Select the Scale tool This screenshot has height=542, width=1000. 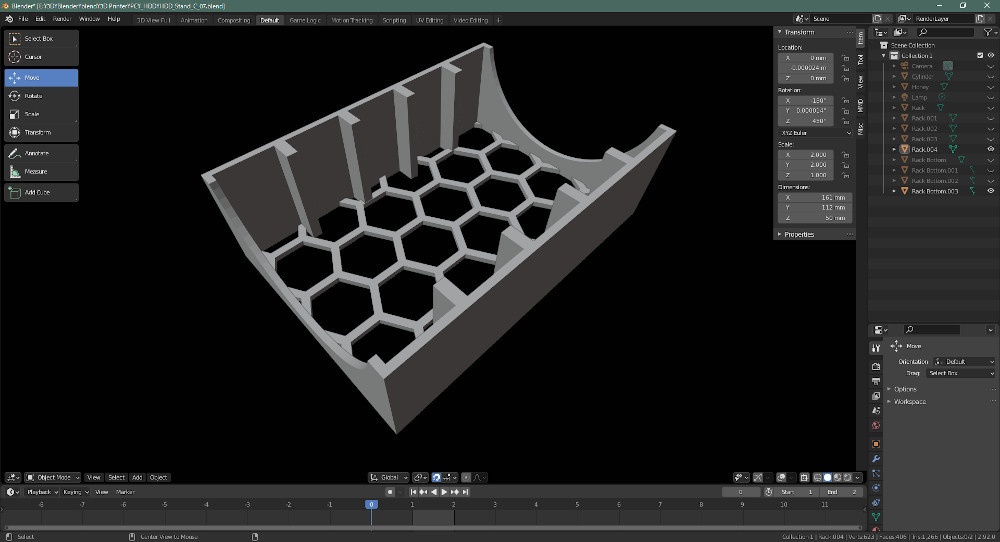tap(41, 114)
